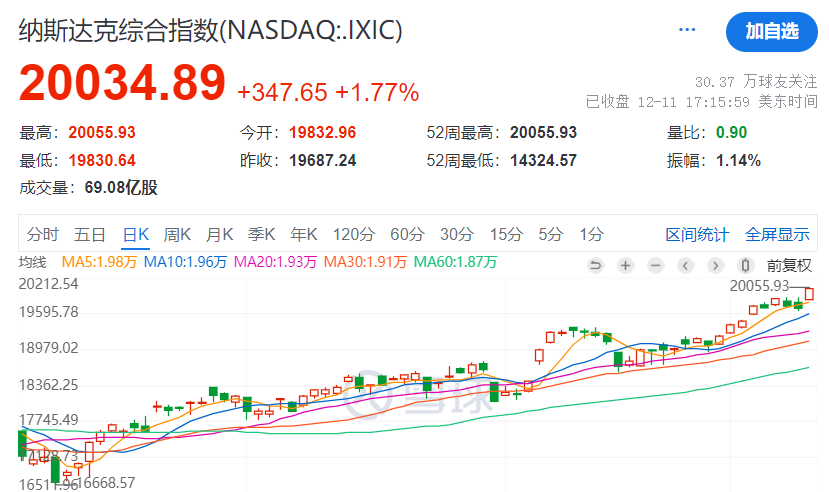Switch to the 5分 interval tab
Viewport: 829px width, 492px height.
coord(550,234)
